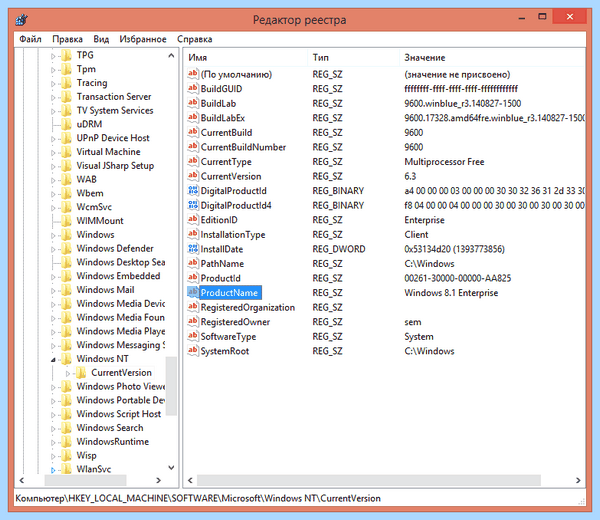The height and width of the screenshot is (520, 600).
Task: Click the tree pane scroll down arrow
Action: 171,468
